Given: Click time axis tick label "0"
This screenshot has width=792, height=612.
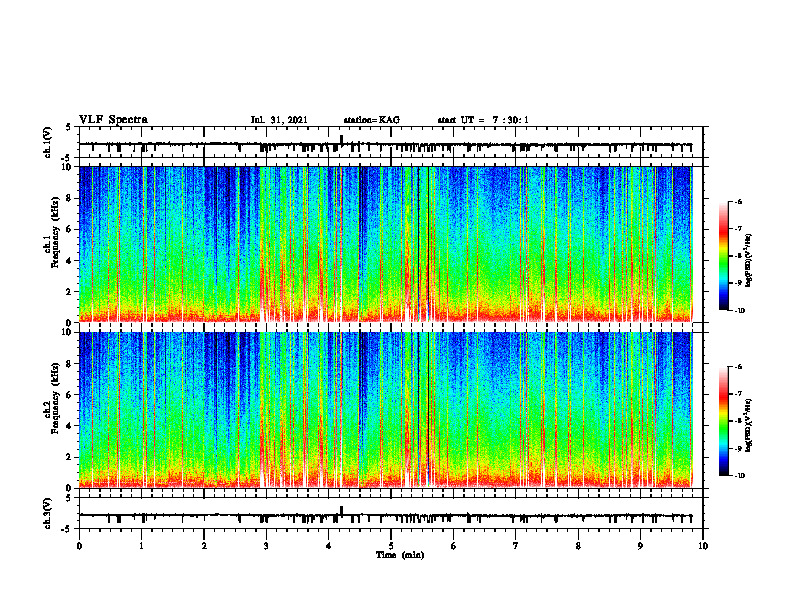Looking at the screenshot, I should [79, 546].
